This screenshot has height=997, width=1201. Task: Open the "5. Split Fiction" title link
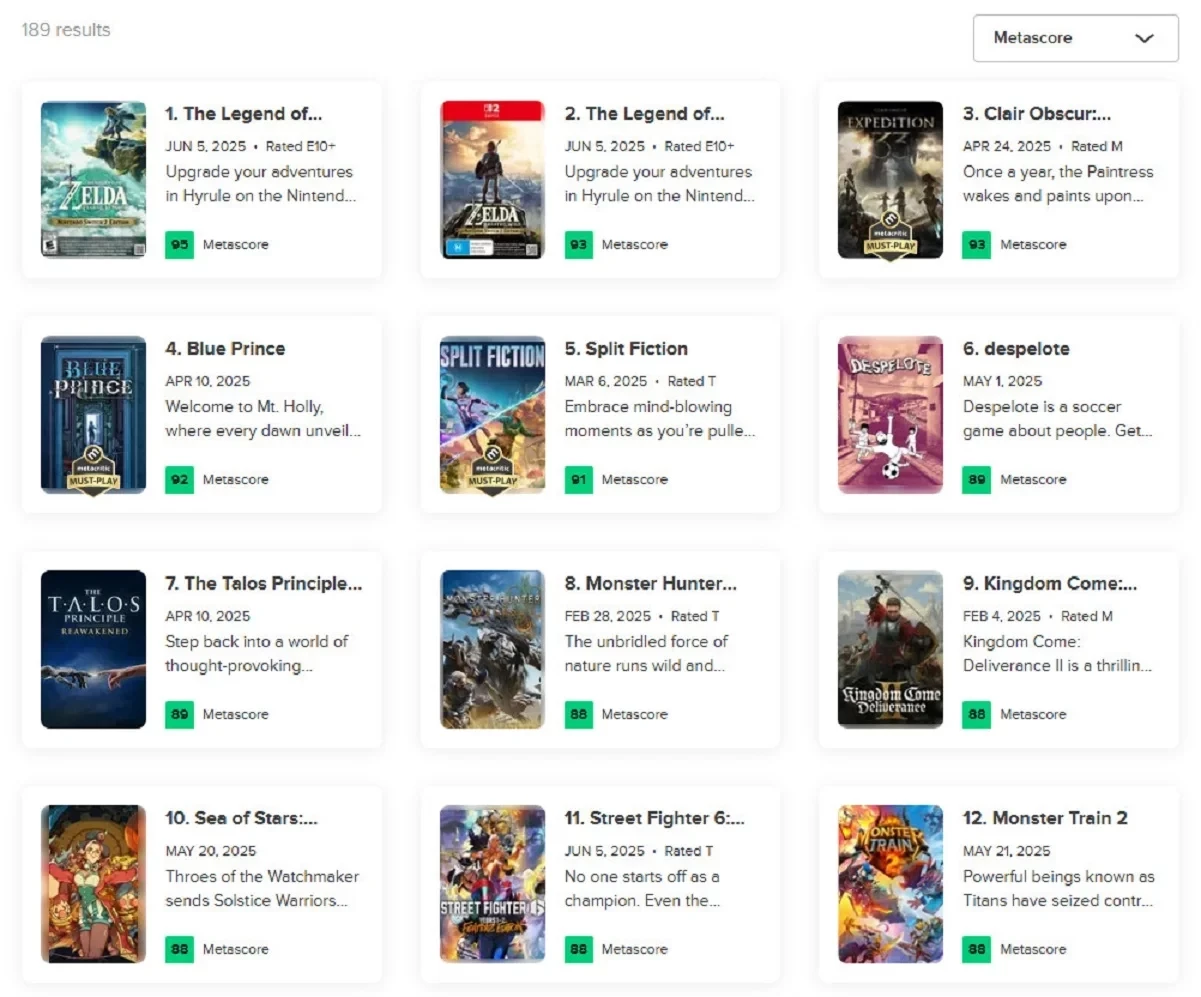point(626,349)
